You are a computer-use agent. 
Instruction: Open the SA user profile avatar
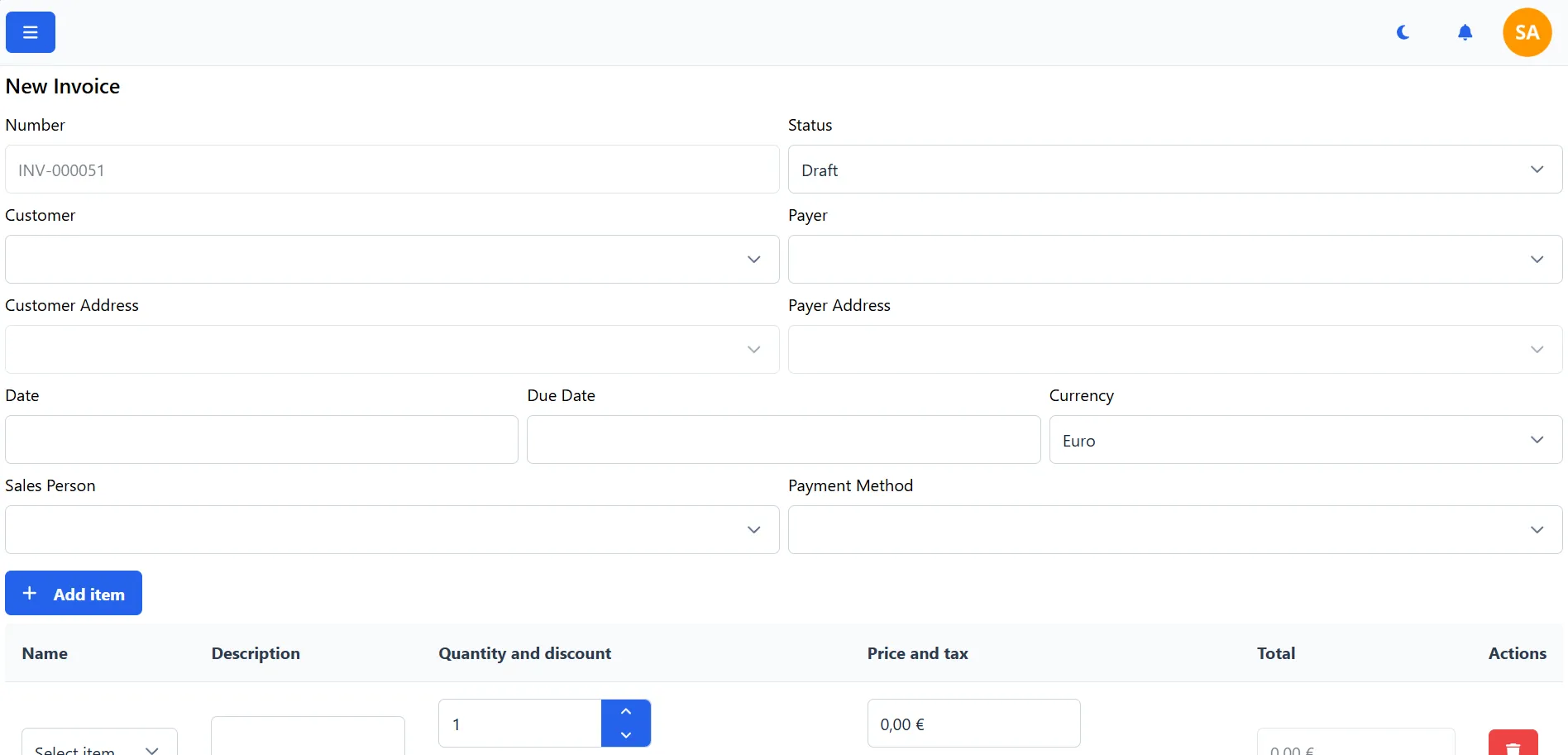[1527, 32]
